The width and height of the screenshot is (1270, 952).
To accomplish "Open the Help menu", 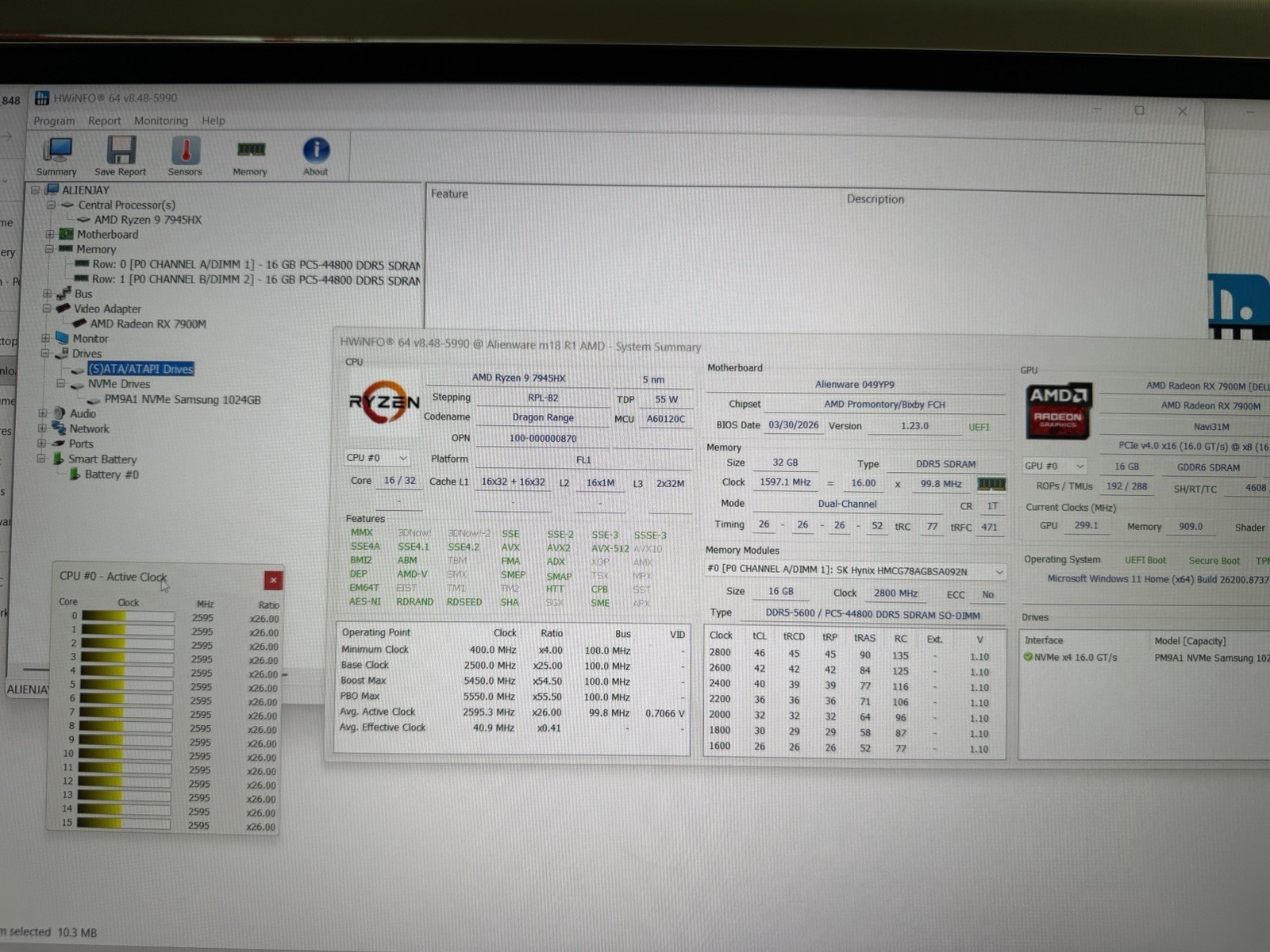I will [x=214, y=121].
